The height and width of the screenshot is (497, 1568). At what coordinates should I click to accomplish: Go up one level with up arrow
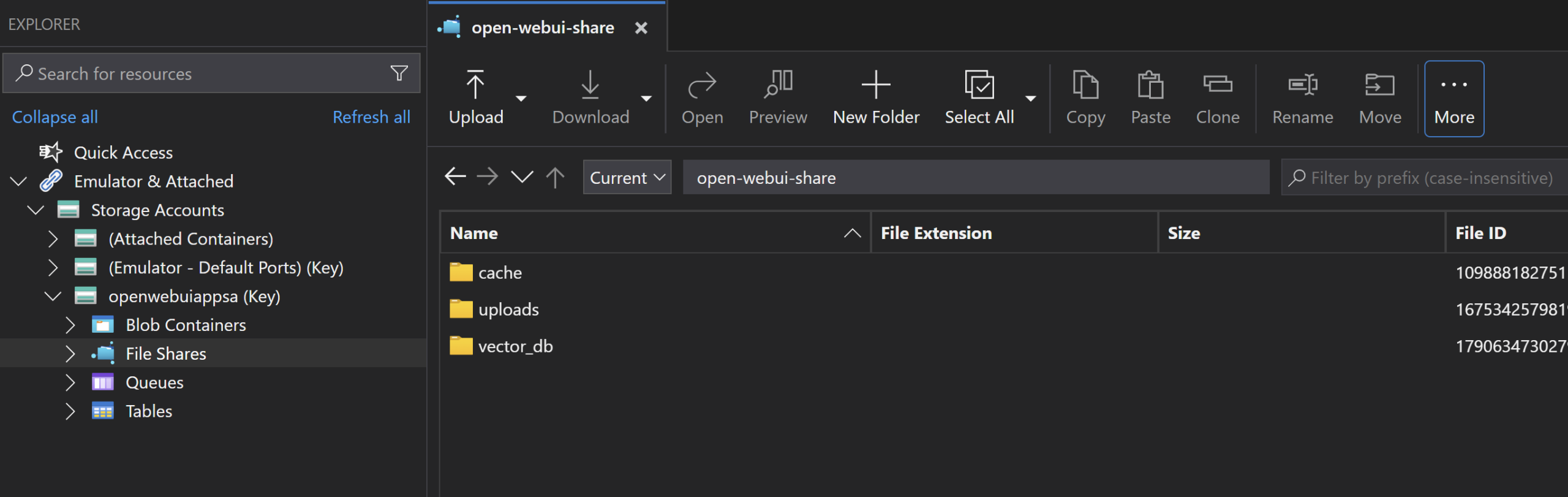click(x=555, y=177)
